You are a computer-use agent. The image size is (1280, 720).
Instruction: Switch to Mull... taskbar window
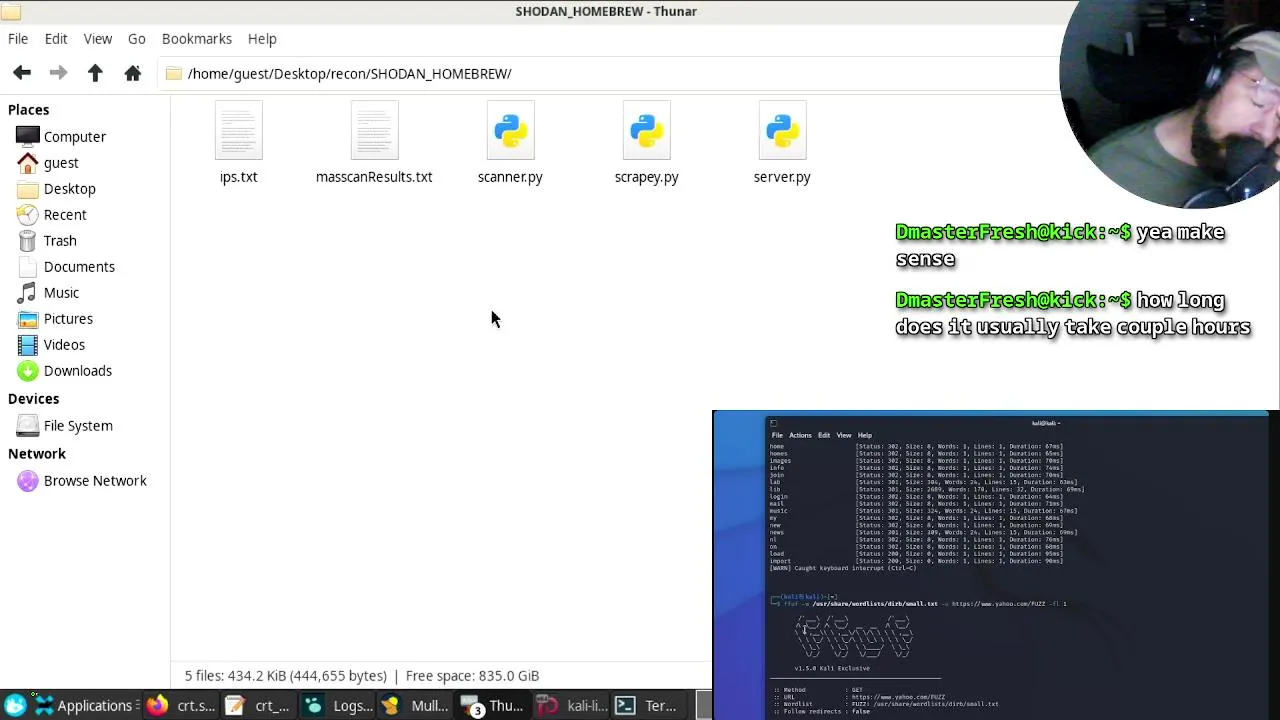[417, 705]
